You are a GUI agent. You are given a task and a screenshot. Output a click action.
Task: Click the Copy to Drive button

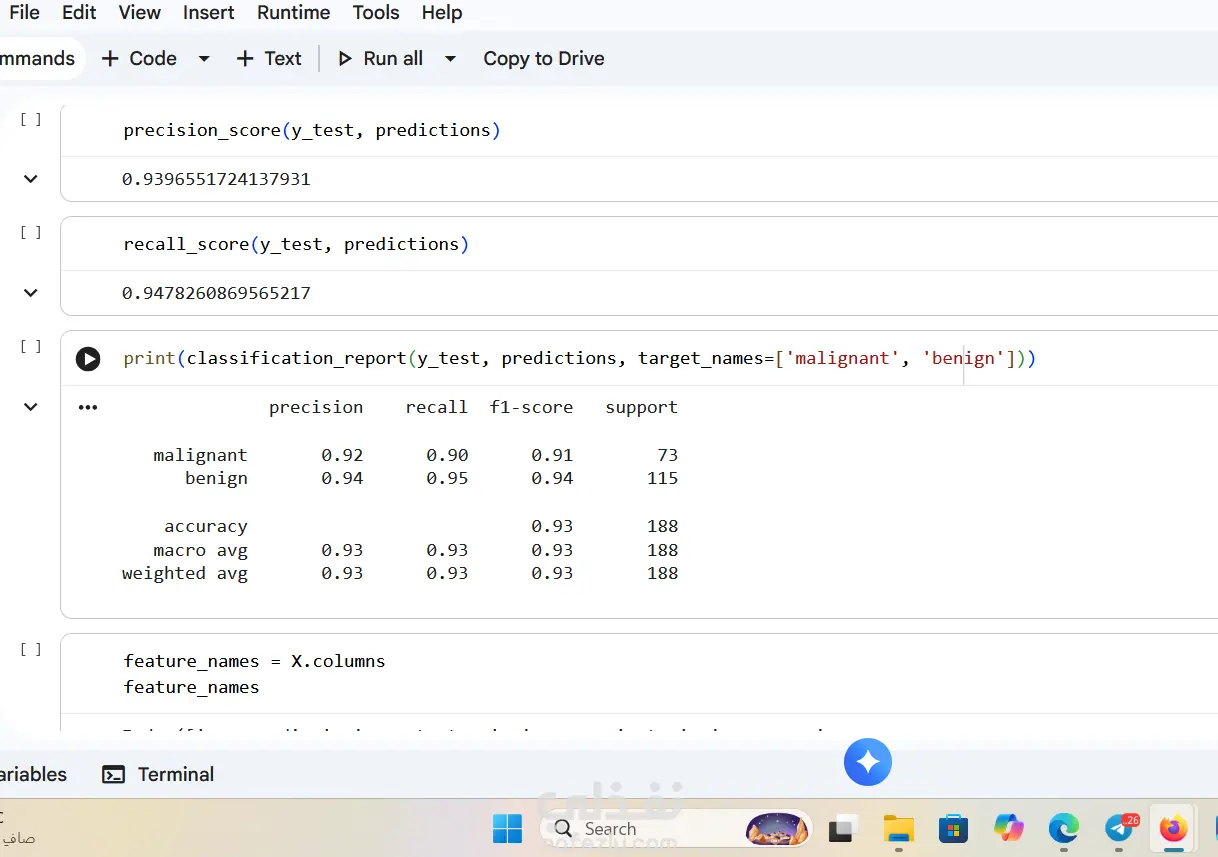coord(543,58)
